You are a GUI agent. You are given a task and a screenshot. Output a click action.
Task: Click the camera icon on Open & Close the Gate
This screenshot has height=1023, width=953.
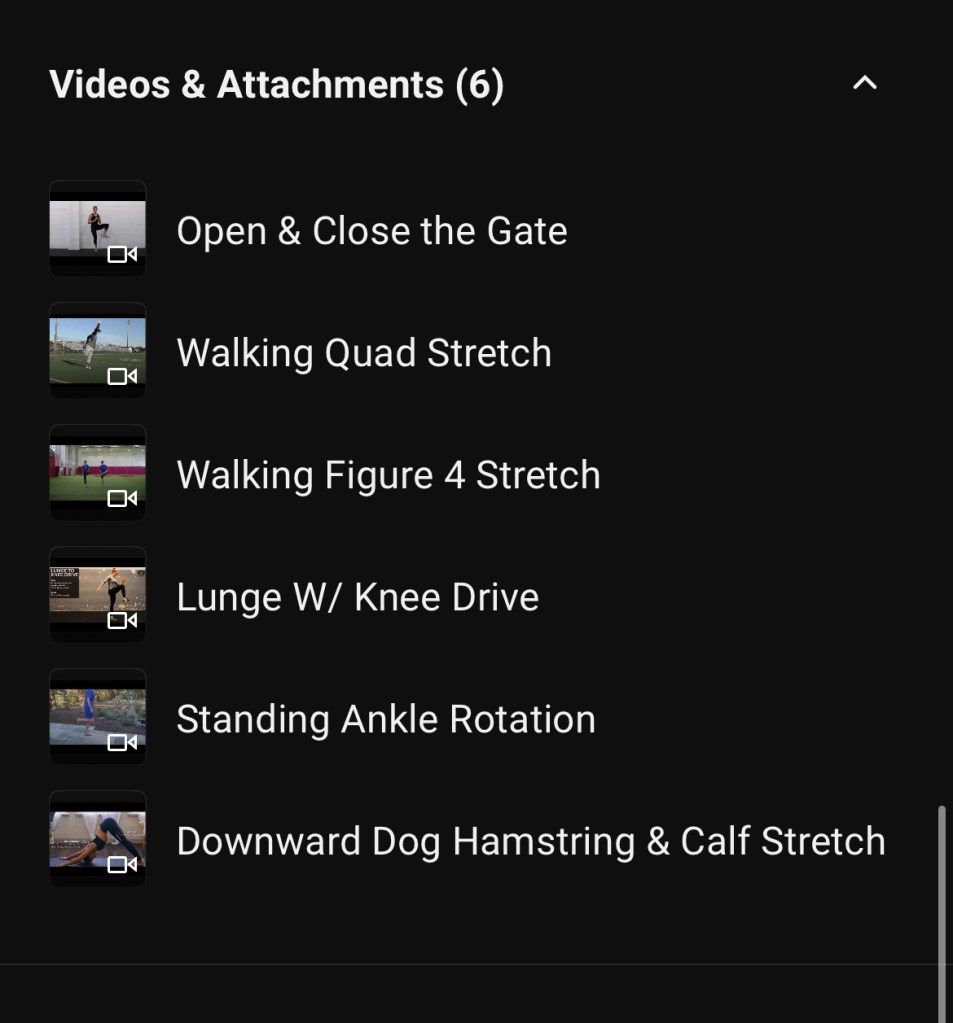(122, 254)
